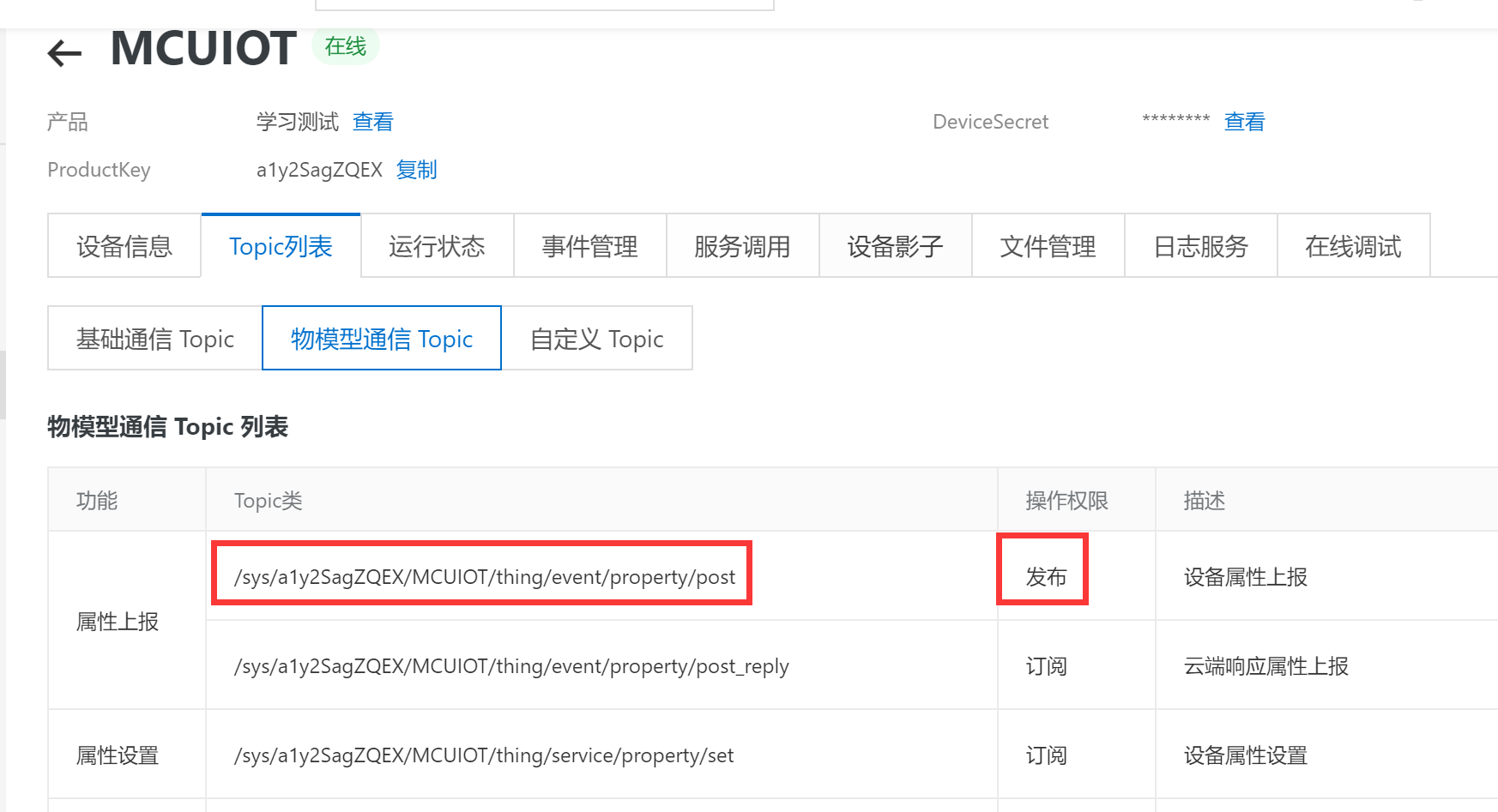Click the masked DeviceSecret asterisks

1175,120
